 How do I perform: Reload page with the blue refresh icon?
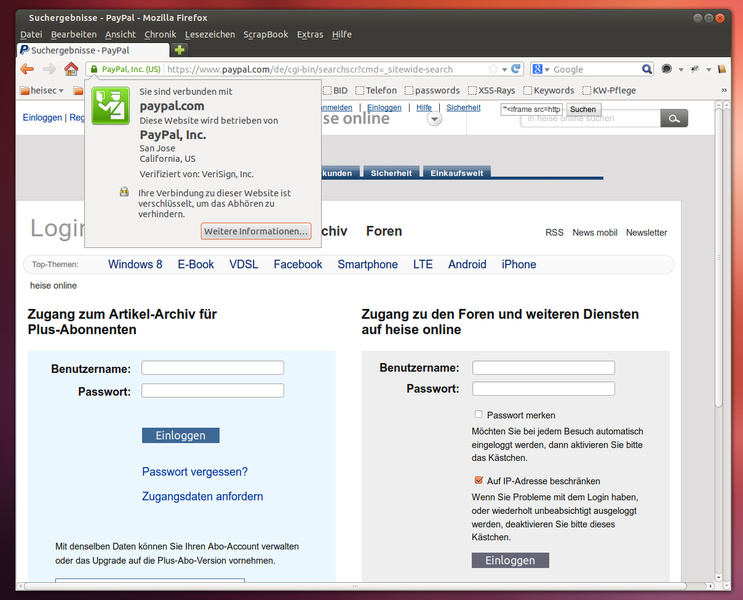[516, 69]
